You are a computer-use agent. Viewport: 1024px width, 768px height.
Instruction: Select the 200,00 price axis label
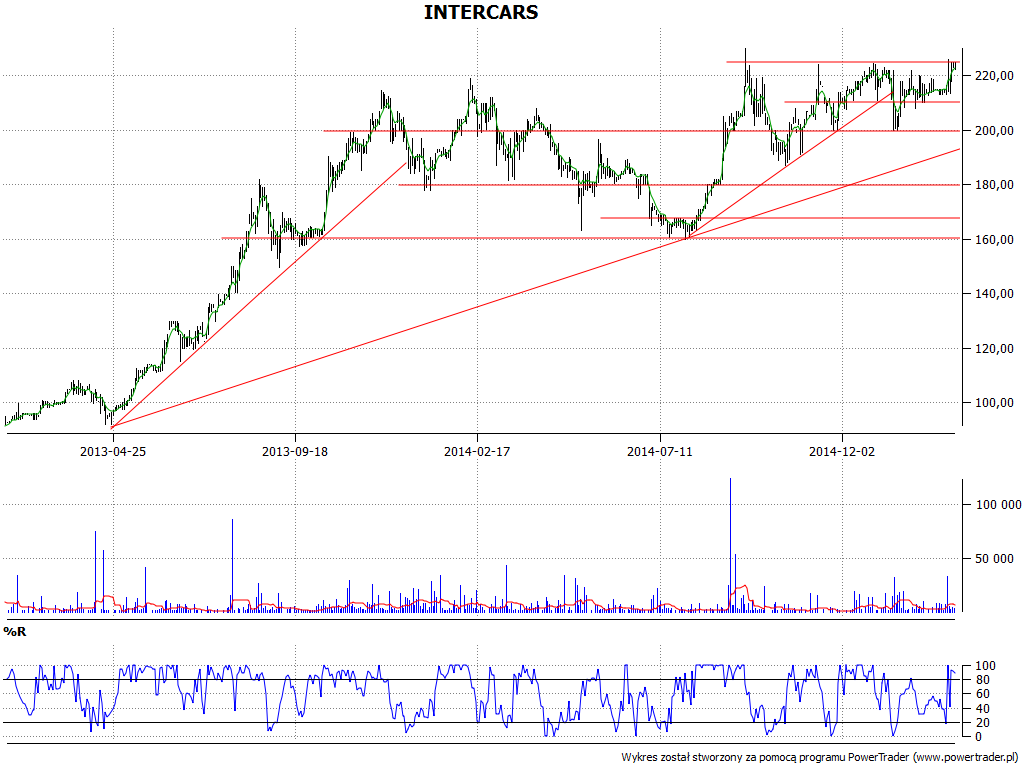click(x=994, y=131)
